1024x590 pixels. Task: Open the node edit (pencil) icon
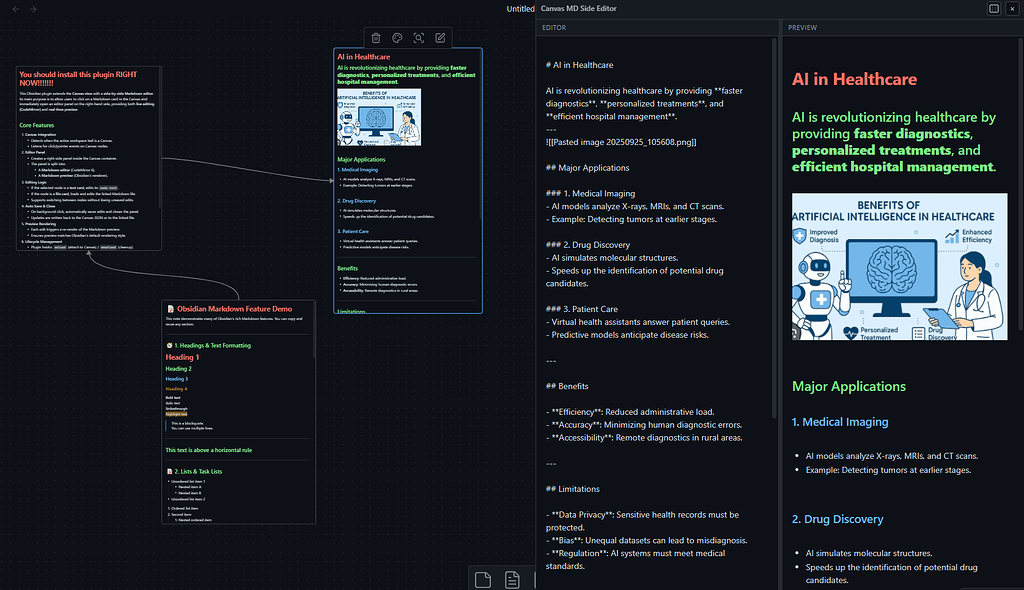(x=439, y=37)
